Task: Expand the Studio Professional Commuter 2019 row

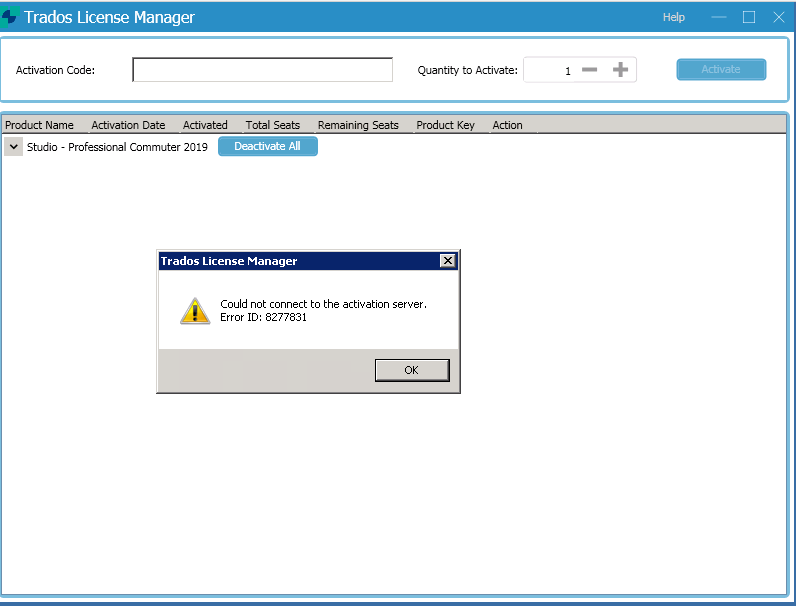Action: pos(14,147)
